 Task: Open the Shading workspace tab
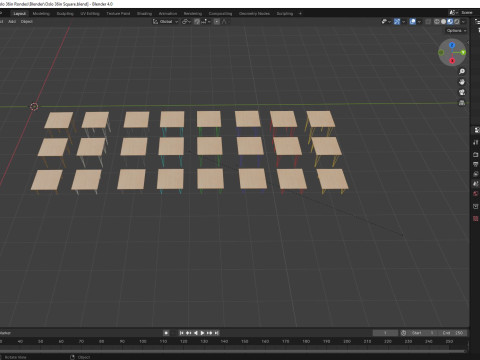click(x=144, y=14)
